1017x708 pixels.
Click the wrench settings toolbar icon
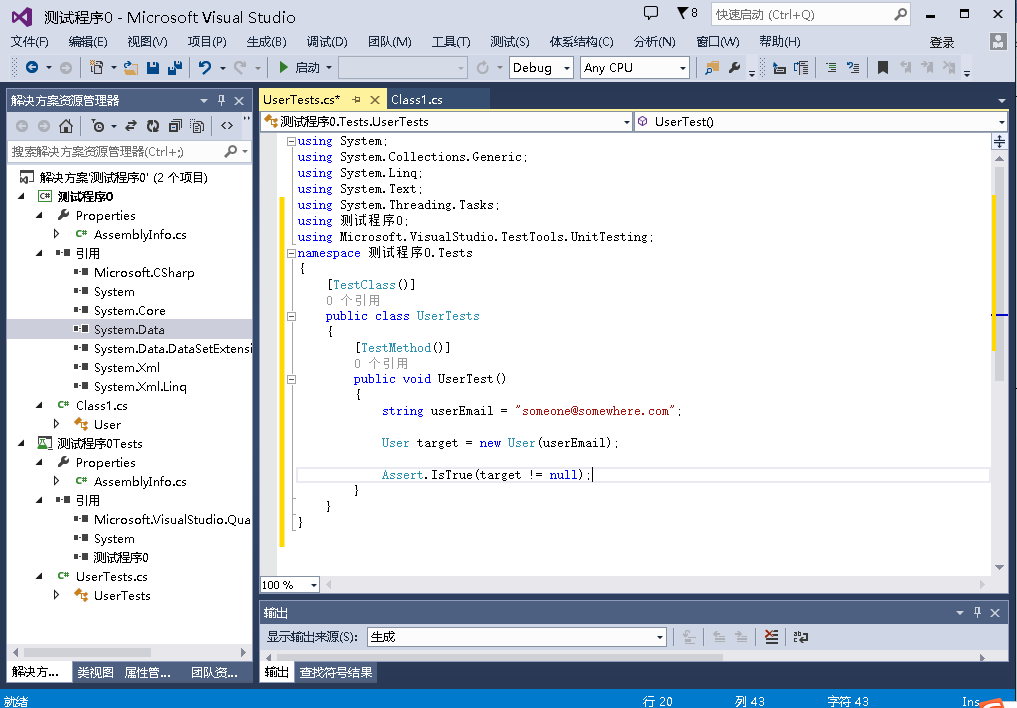(x=734, y=67)
